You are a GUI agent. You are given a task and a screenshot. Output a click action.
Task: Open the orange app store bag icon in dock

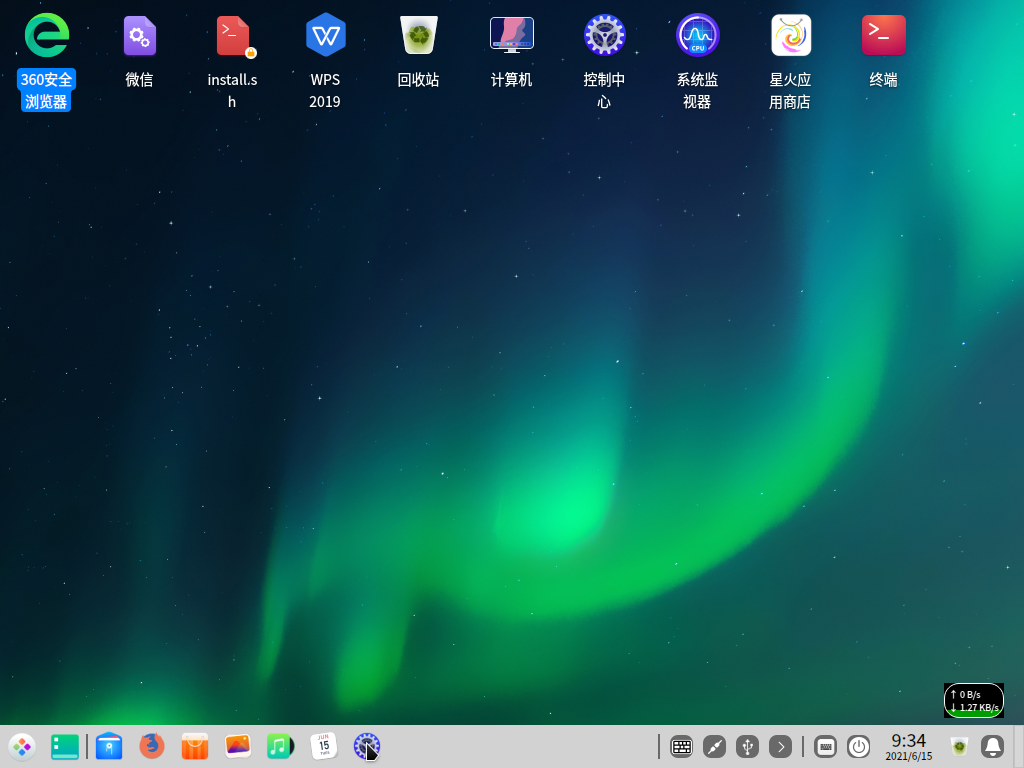pos(195,746)
